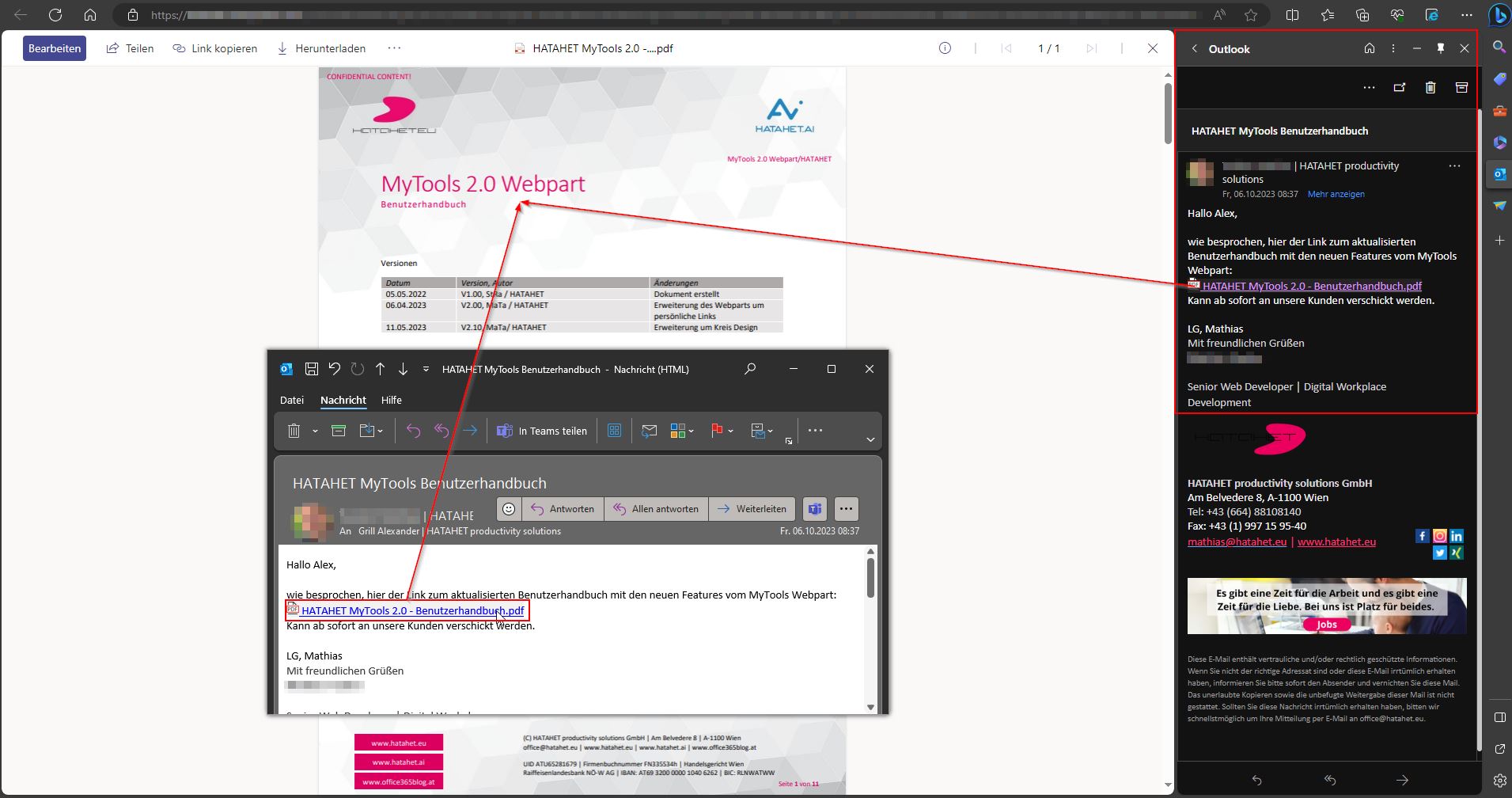Image resolution: width=1512 pixels, height=798 pixels.
Task: Share the PDF via Teilen
Action: [x=131, y=48]
